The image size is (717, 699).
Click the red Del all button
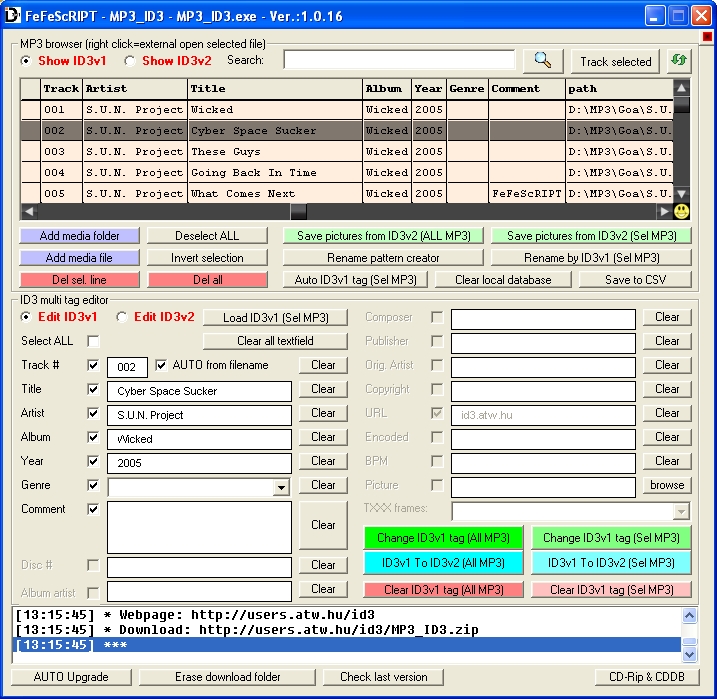[x=208, y=280]
